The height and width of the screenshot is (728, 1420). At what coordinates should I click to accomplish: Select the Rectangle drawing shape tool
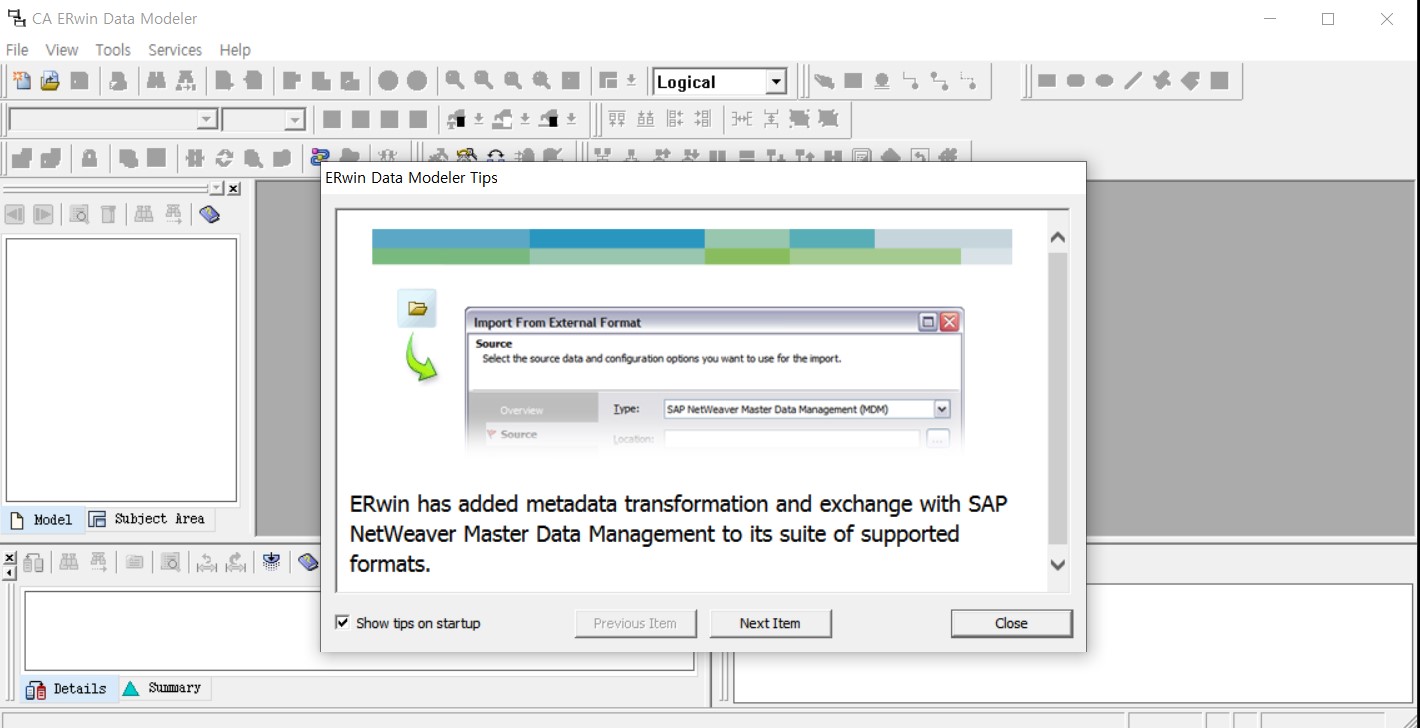point(1047,81)
